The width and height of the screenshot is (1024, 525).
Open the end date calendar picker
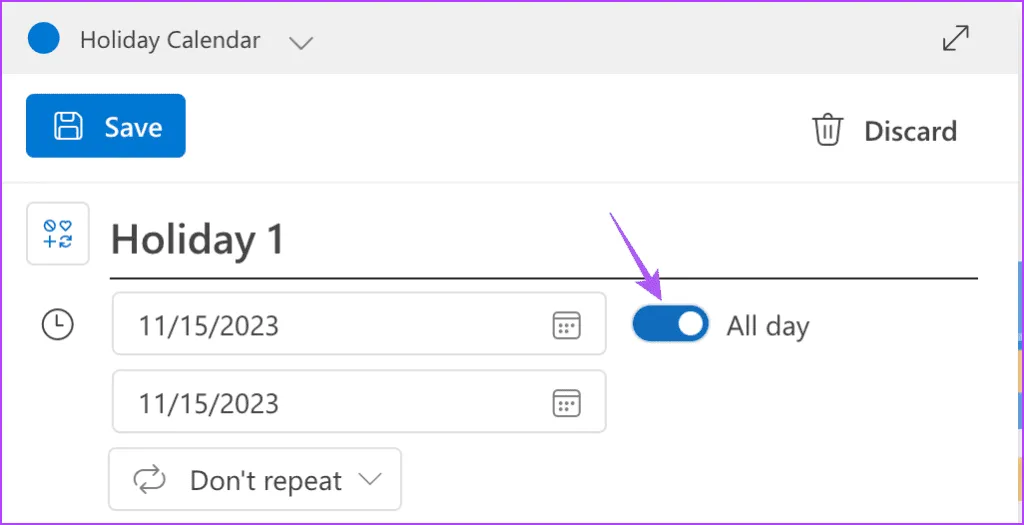pyautogui.click(x=567, y=403)
